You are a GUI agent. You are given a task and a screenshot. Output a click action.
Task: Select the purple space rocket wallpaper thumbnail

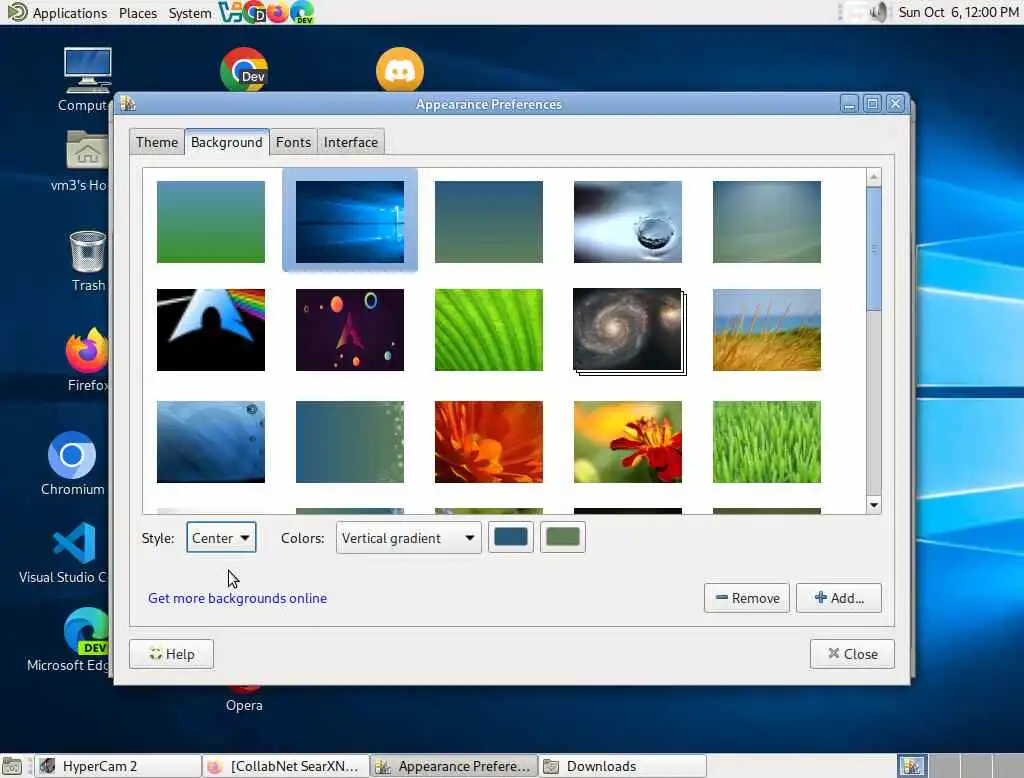(349, 330)
